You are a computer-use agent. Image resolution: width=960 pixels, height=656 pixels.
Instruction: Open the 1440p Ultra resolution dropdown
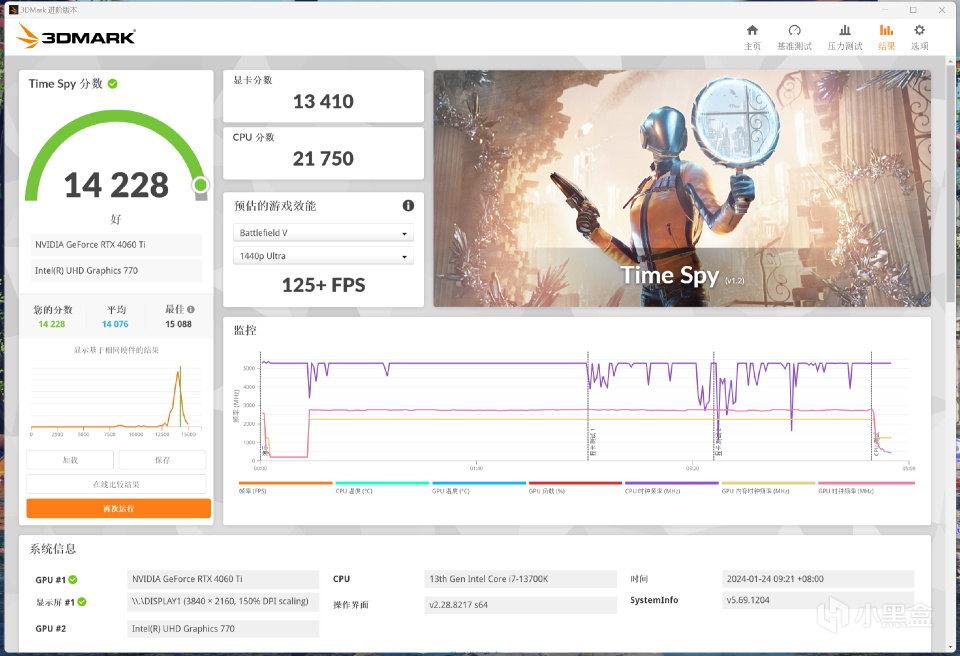323,256
